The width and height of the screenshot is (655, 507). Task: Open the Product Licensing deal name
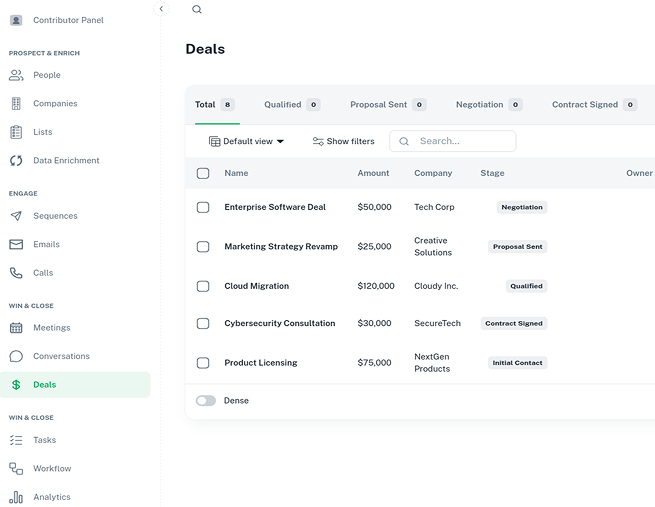[261, 363]
